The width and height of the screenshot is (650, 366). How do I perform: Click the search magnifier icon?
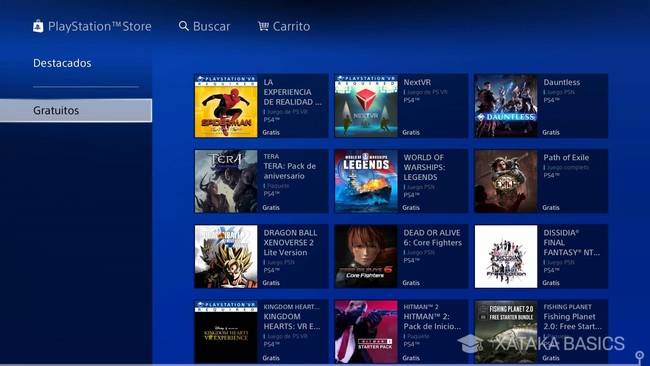coord(184,26)
